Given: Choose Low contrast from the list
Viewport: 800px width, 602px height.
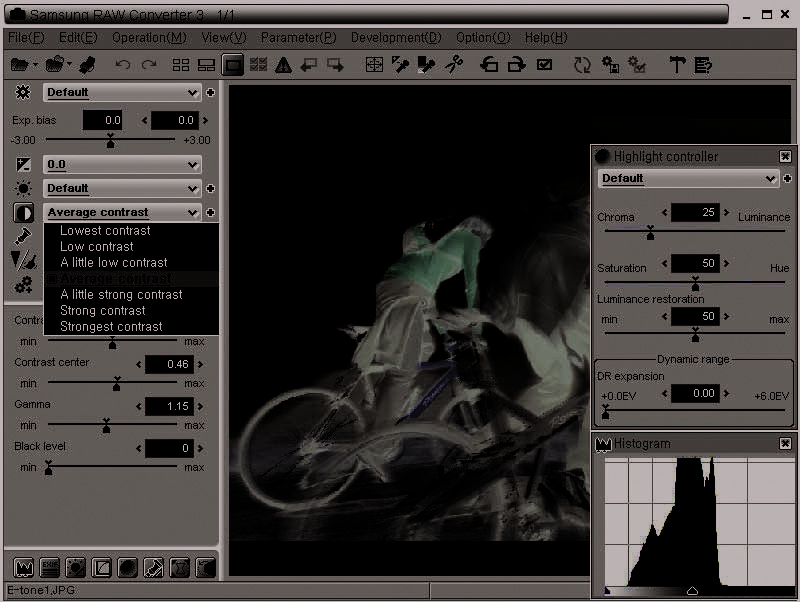Looking at the screenshot, I should (x=96, y=246).
